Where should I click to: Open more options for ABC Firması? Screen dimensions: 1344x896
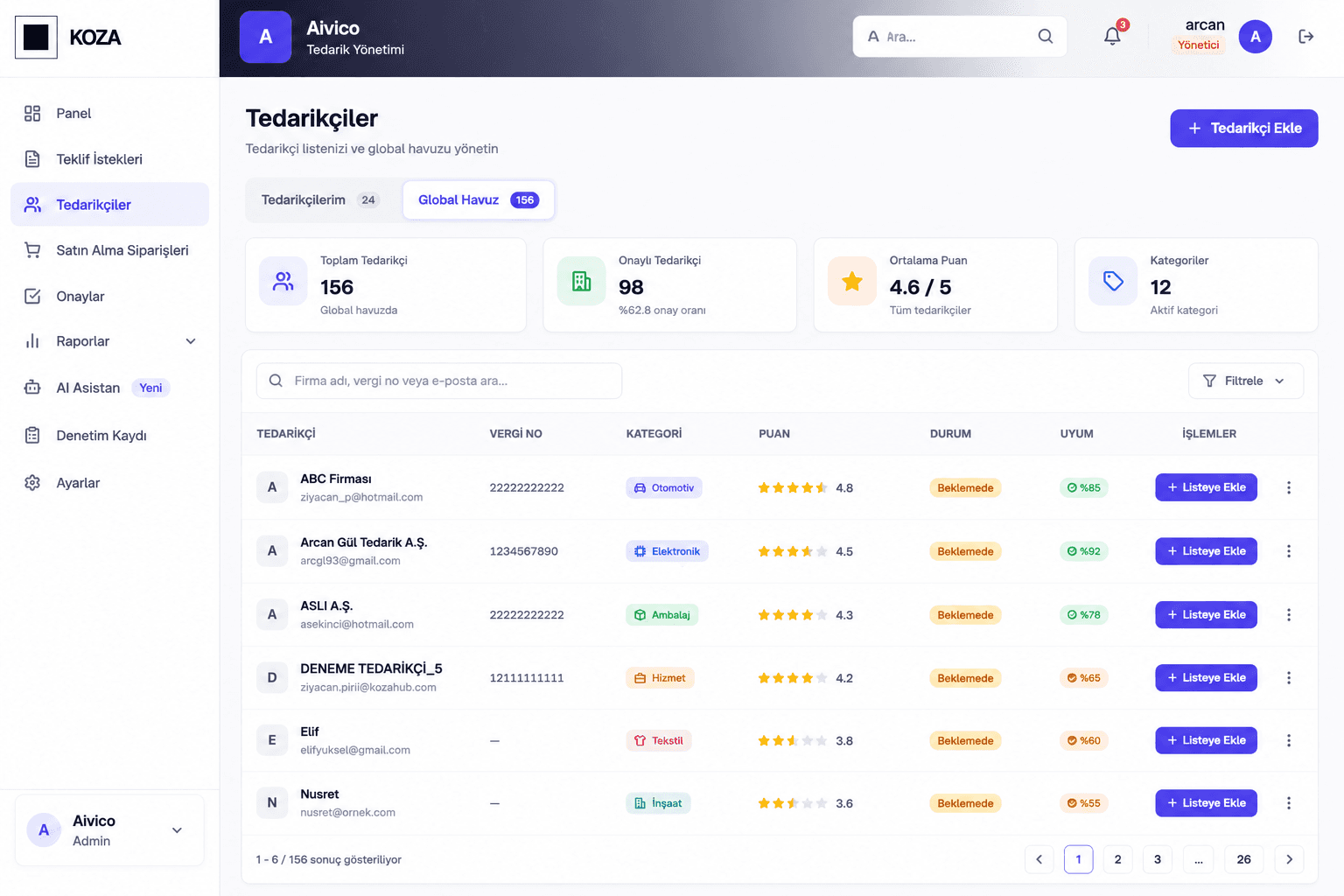[1289, 488]
